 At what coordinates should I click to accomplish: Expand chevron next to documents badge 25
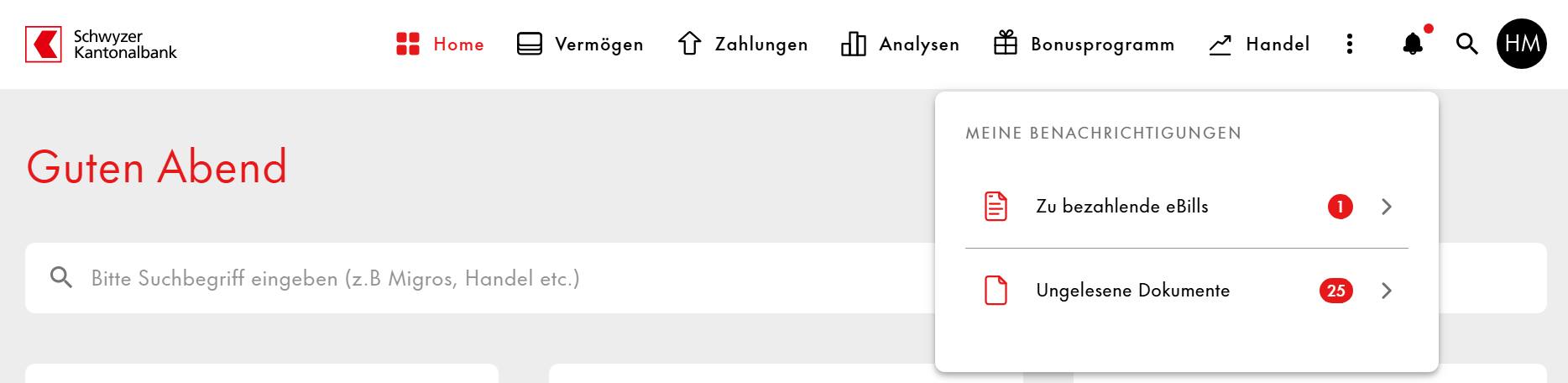[x=1387, y=291]
